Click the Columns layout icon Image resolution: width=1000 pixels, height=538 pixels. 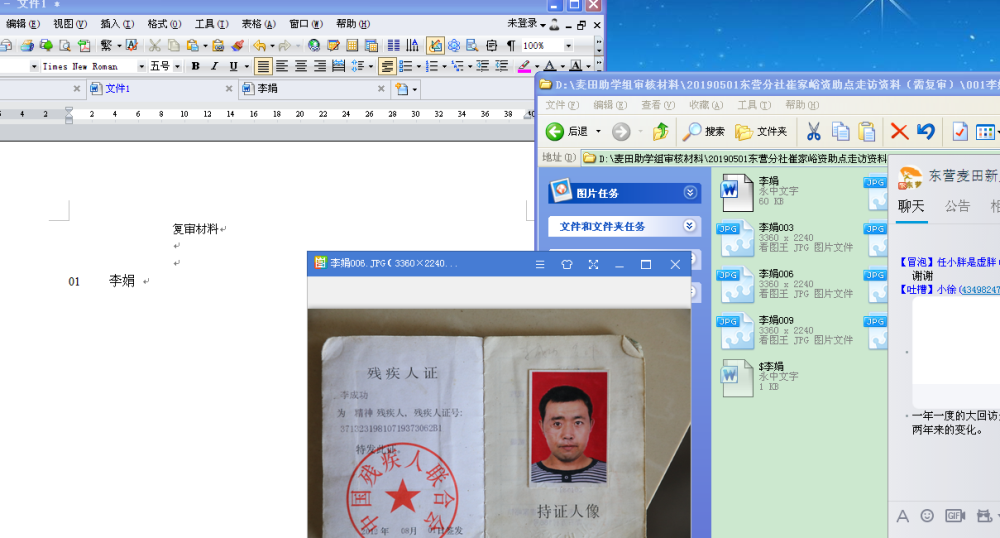coord(393,45)
